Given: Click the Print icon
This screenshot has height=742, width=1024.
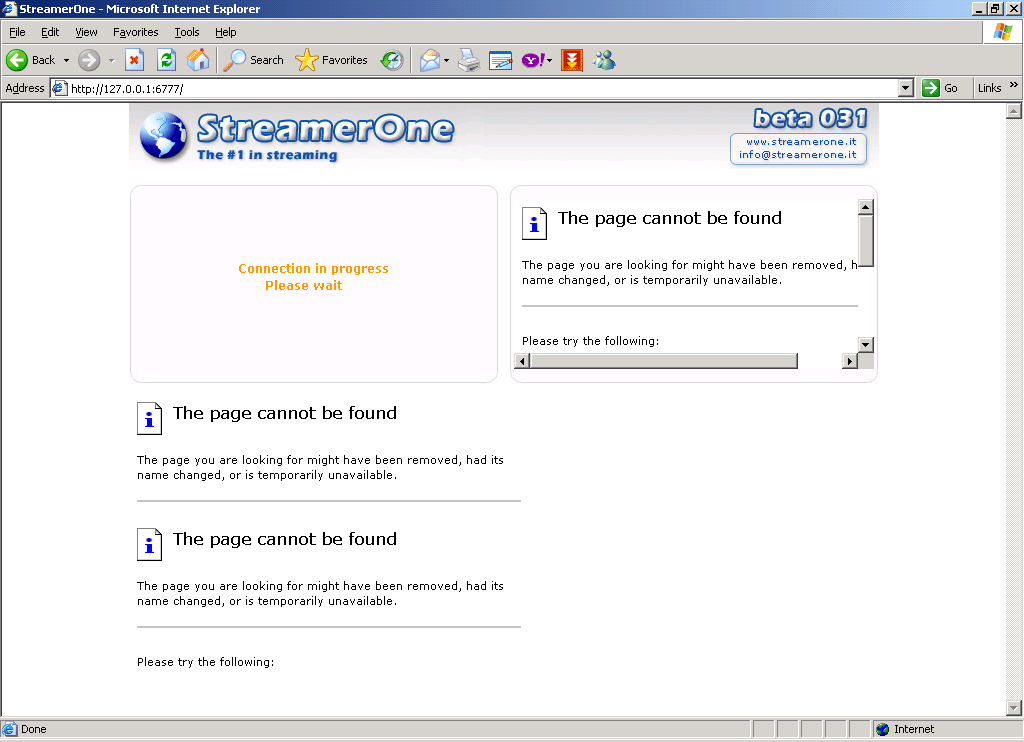Looking at the screenshot, I should click(469, 60).
